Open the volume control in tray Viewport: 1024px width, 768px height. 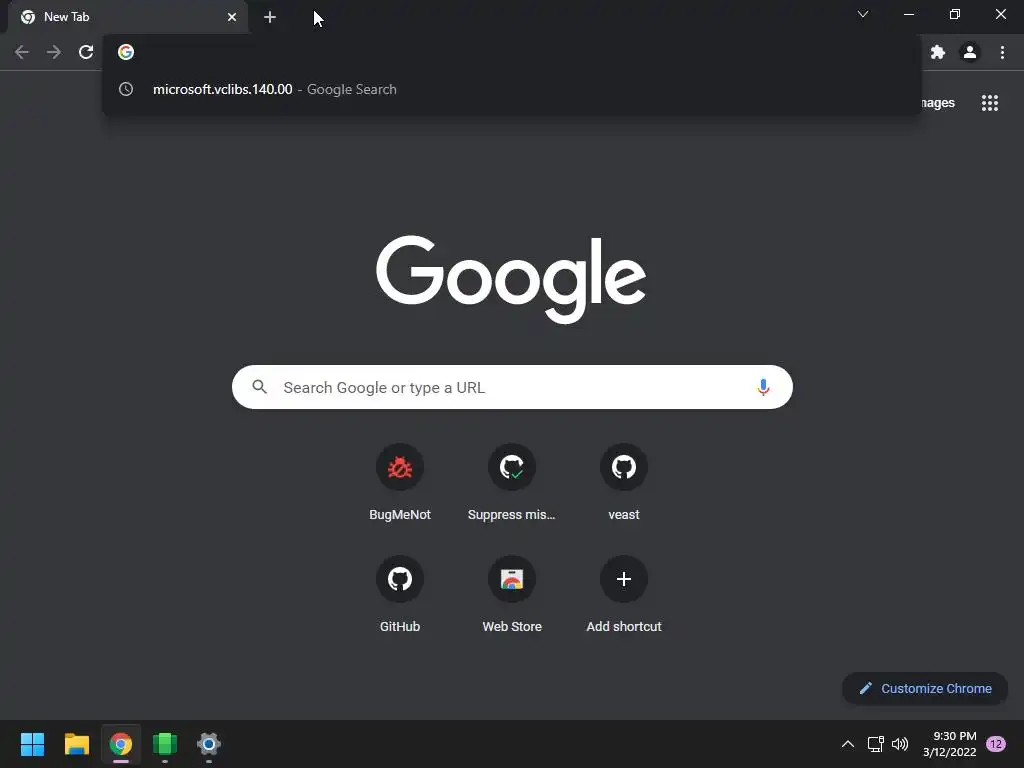[900, 744]
